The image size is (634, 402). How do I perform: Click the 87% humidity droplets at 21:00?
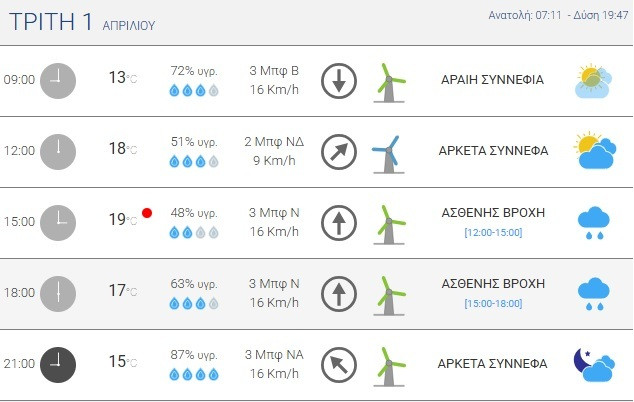click(193, 375)
